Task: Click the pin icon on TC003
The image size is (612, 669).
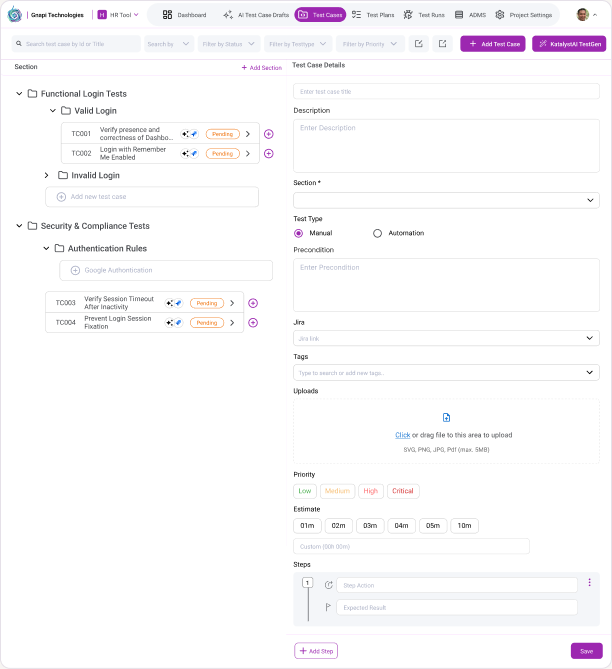Action: [x=178, y=303]
